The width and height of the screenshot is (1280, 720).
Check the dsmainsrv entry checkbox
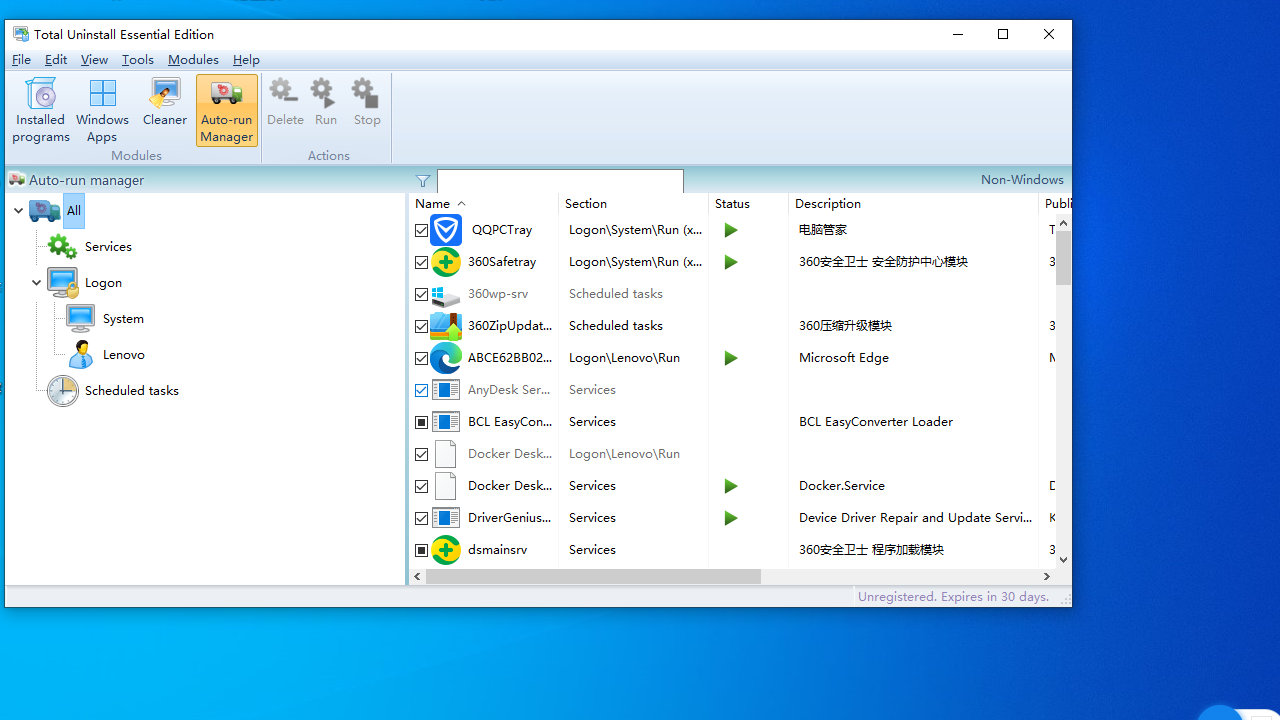coord(421,550)
